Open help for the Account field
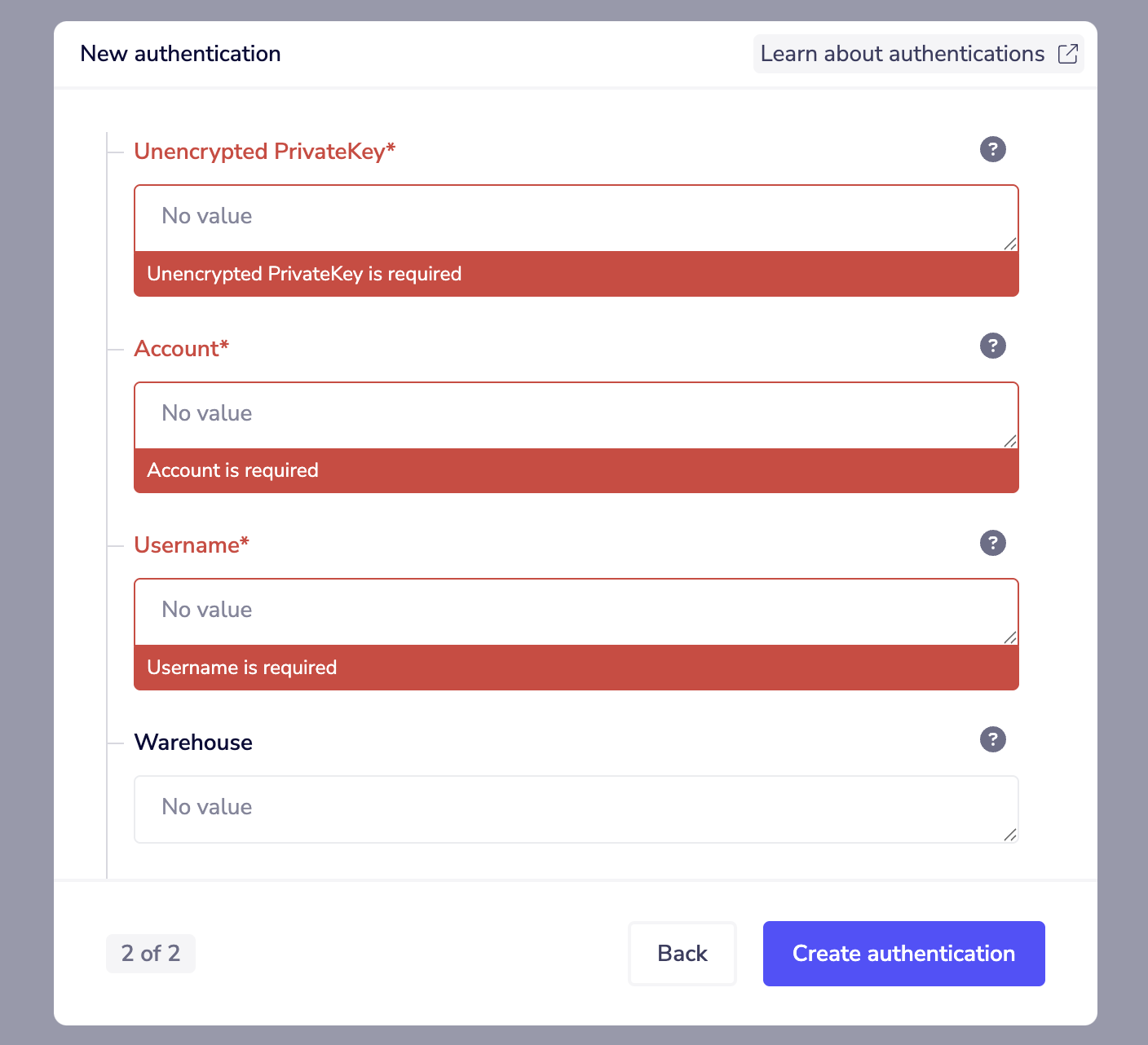 (992, 346)
